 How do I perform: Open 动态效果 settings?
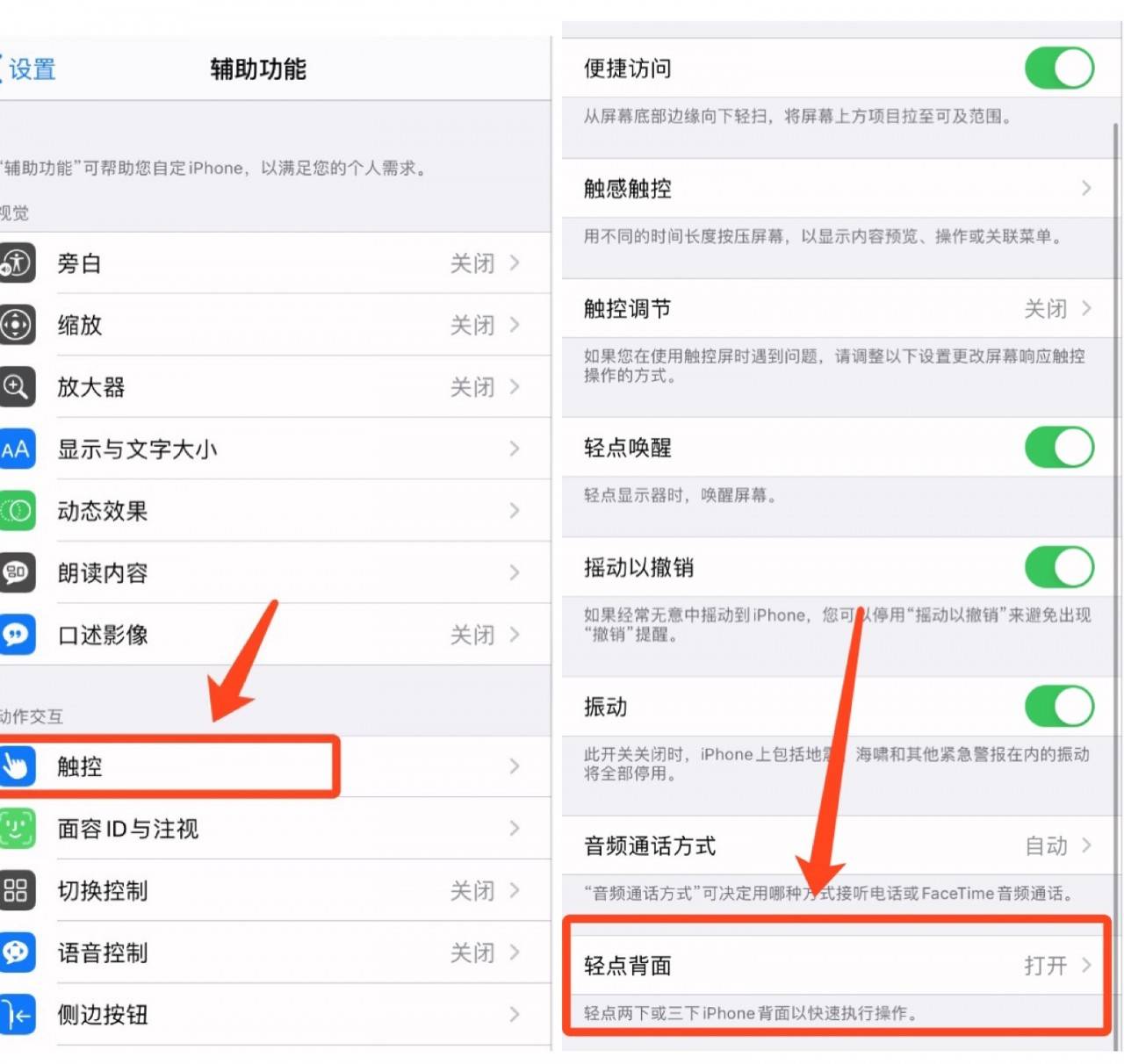[275, 510]
